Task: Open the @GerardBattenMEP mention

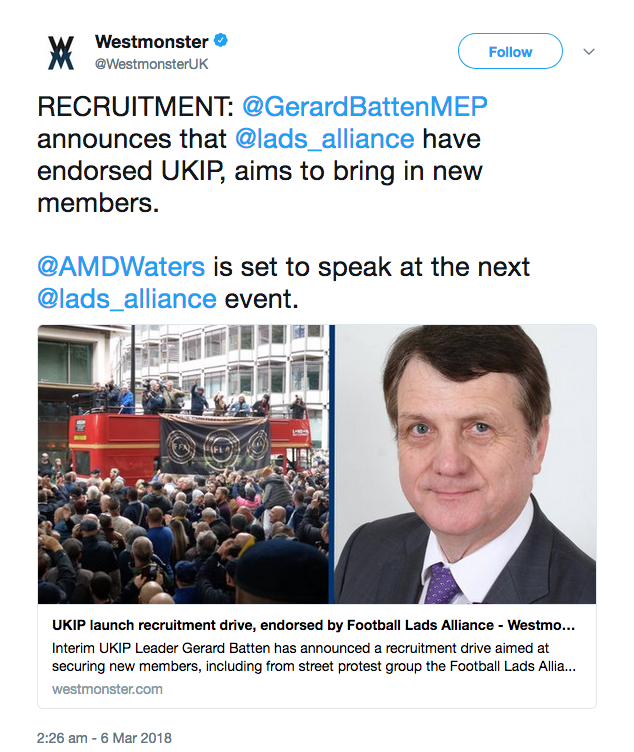Action: tap(365, 108)
